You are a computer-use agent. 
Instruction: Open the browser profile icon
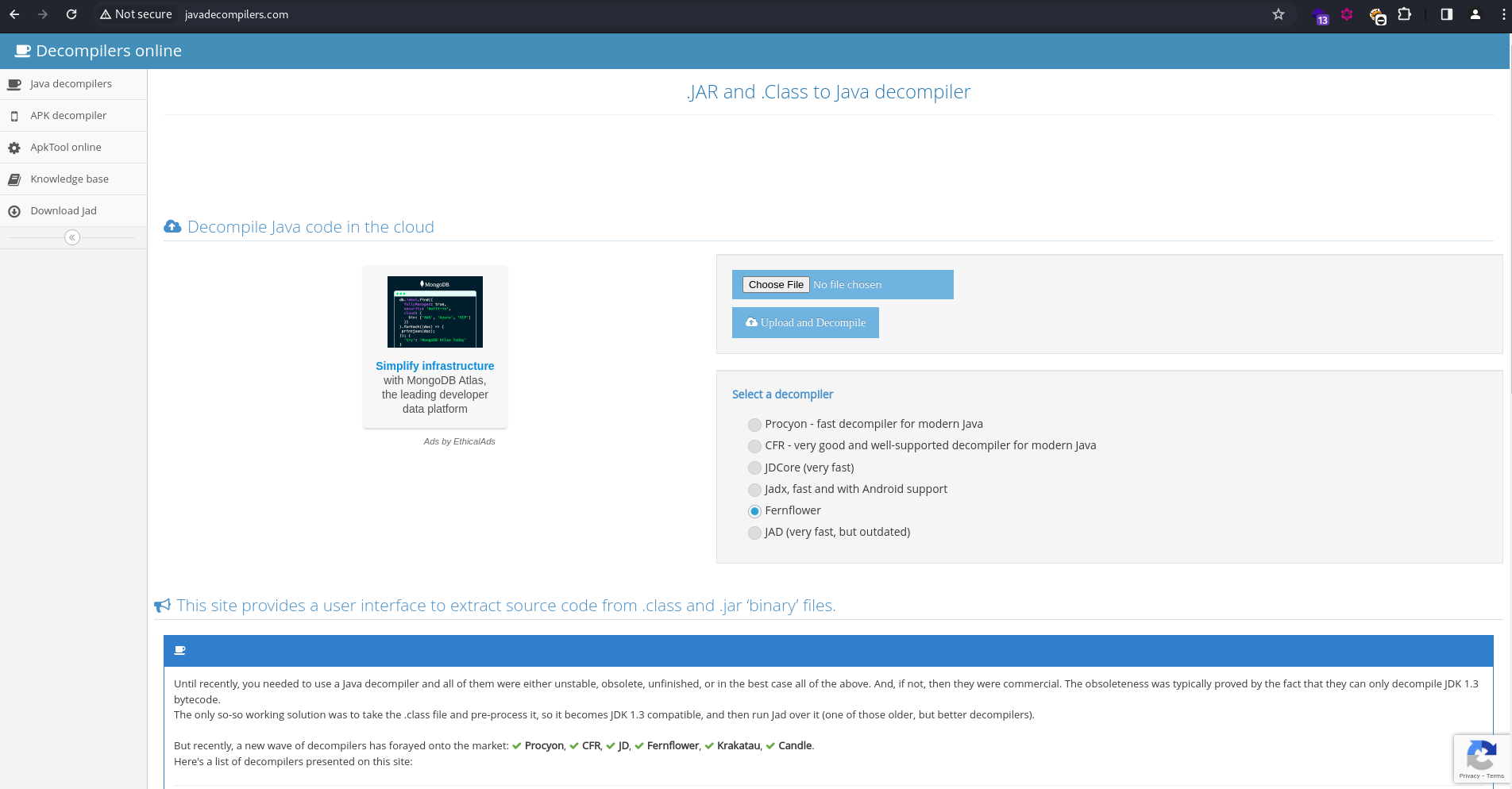[x=1475, y=14]
